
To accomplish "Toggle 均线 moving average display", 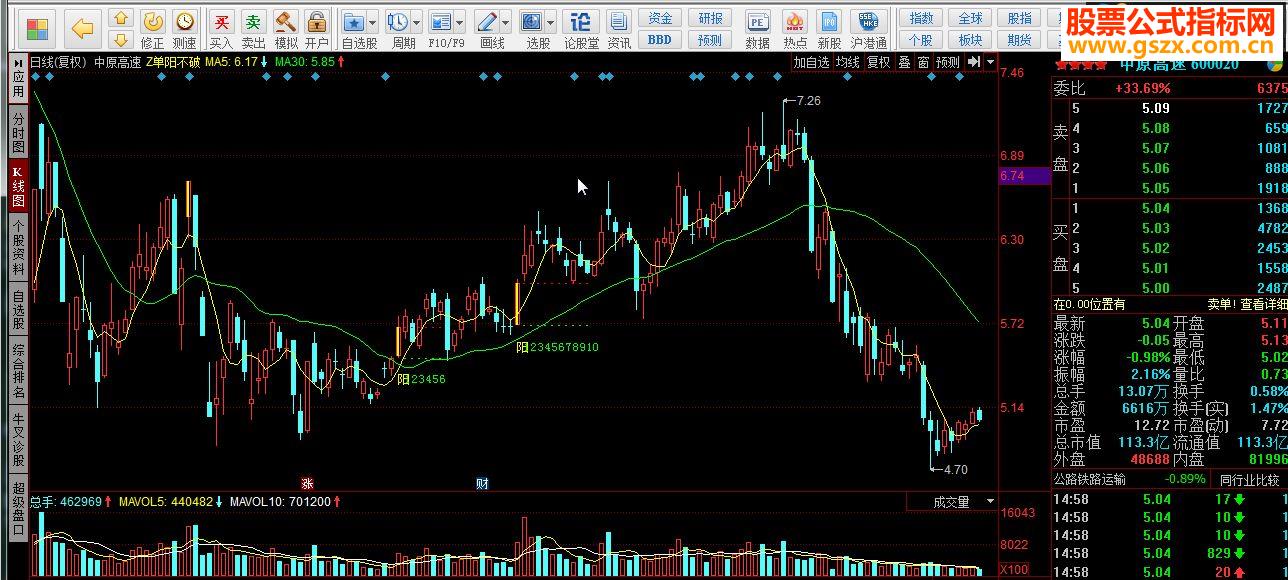I will [849, 62].
